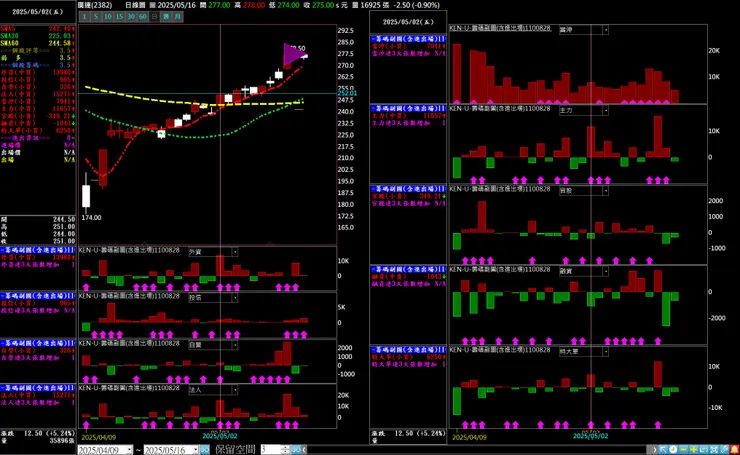
Task: Switch chart to 1-minute timeframe
Action: click(84, 17)
